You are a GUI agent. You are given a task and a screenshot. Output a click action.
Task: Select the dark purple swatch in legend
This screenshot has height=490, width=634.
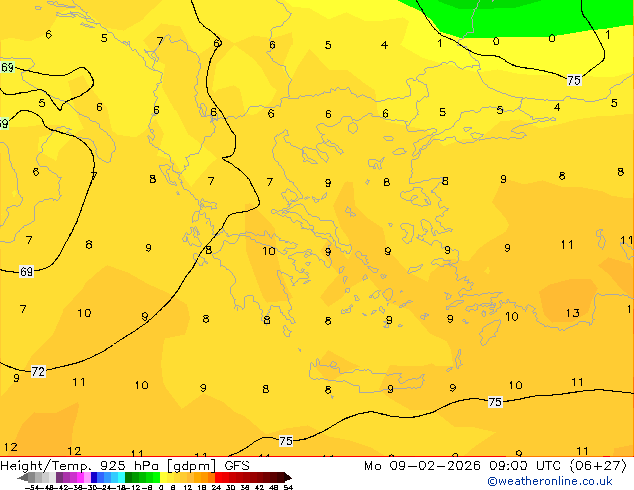pyautogui.click(x=59, y=477)
